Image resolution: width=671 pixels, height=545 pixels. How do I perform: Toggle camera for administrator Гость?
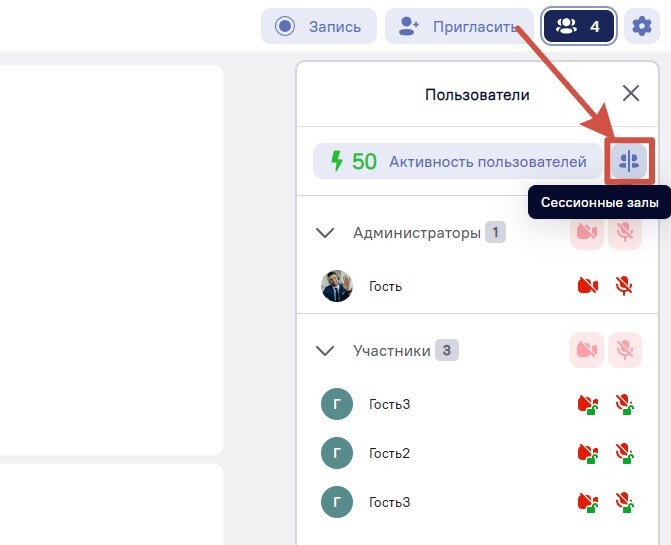588,285
